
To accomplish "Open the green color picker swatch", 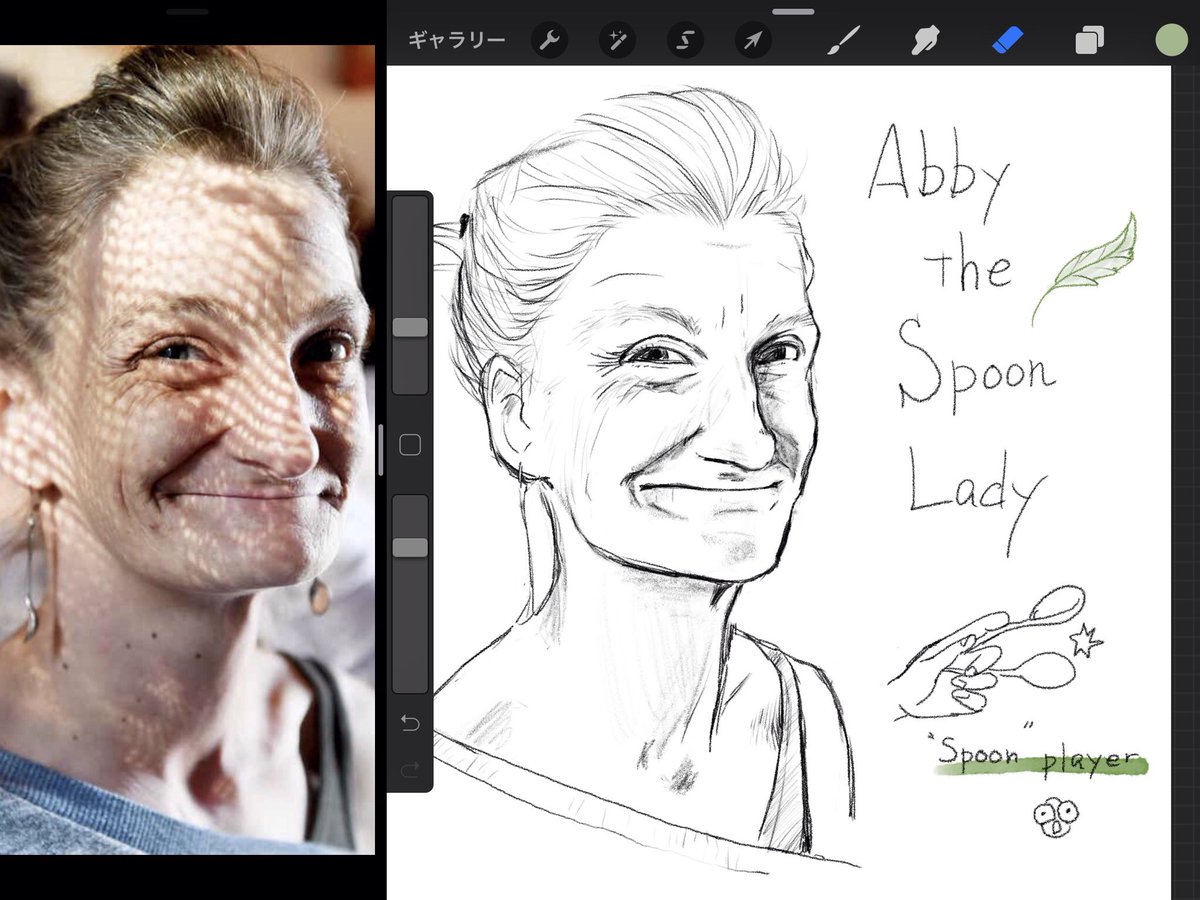I will coord(1171,40).
